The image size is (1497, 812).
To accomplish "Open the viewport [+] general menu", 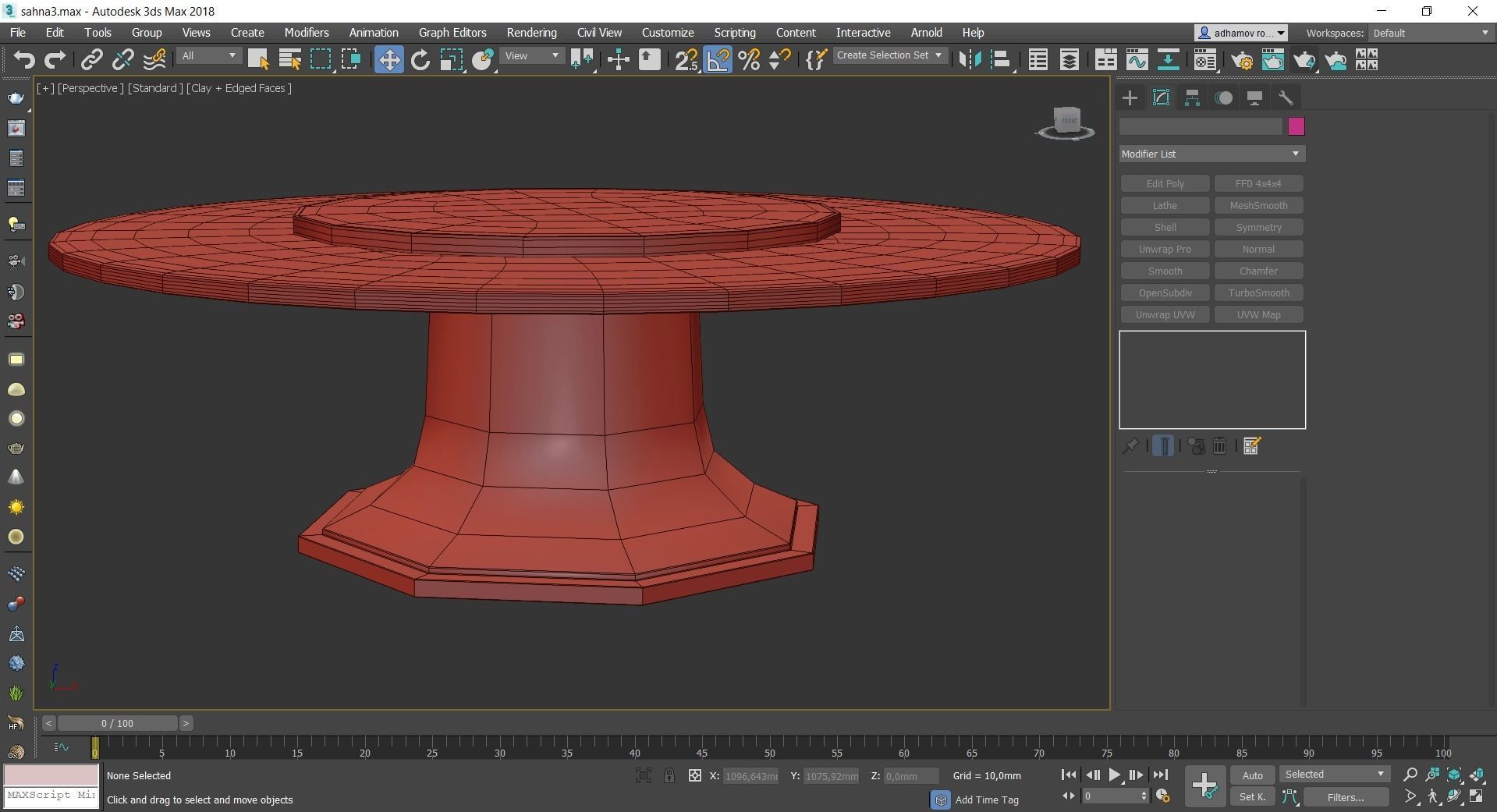I will pyautogui.click(x=45, y=88).
